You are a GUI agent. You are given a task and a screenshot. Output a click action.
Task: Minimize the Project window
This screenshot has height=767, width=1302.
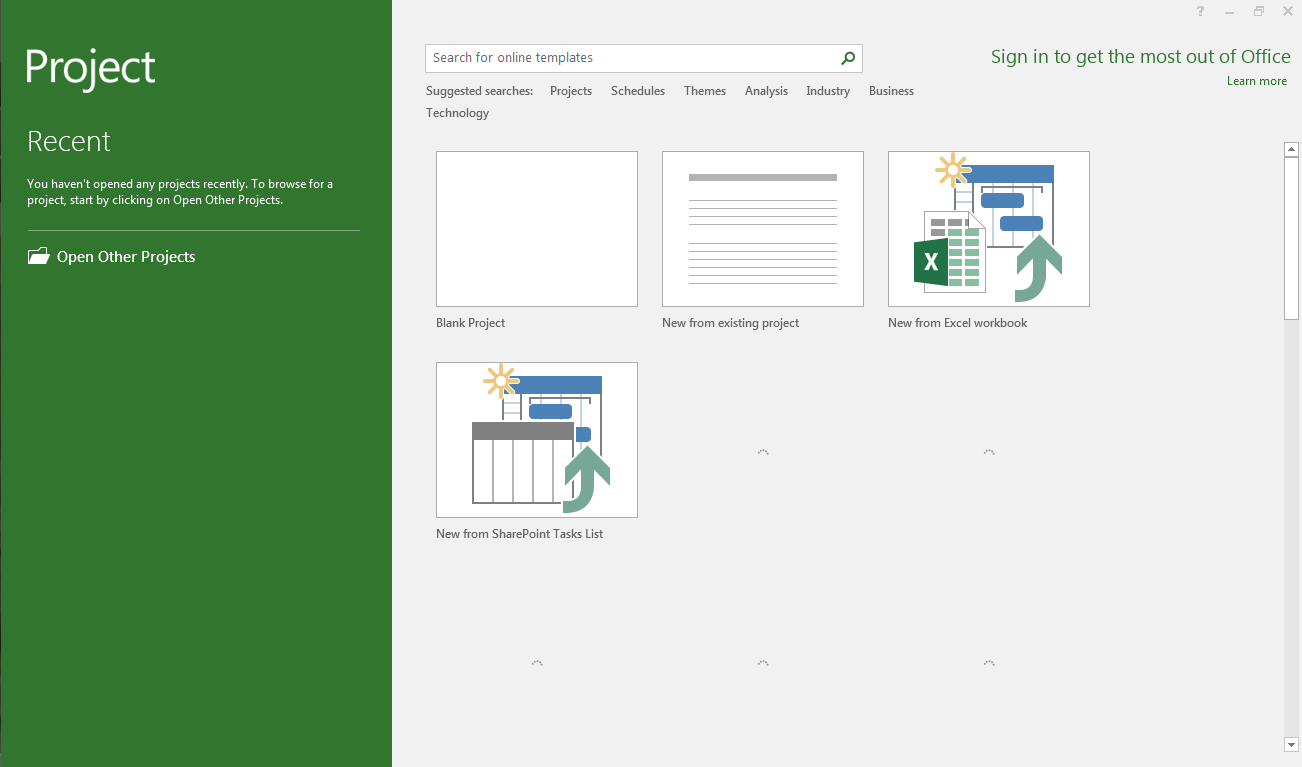(x=1229, y=11)
